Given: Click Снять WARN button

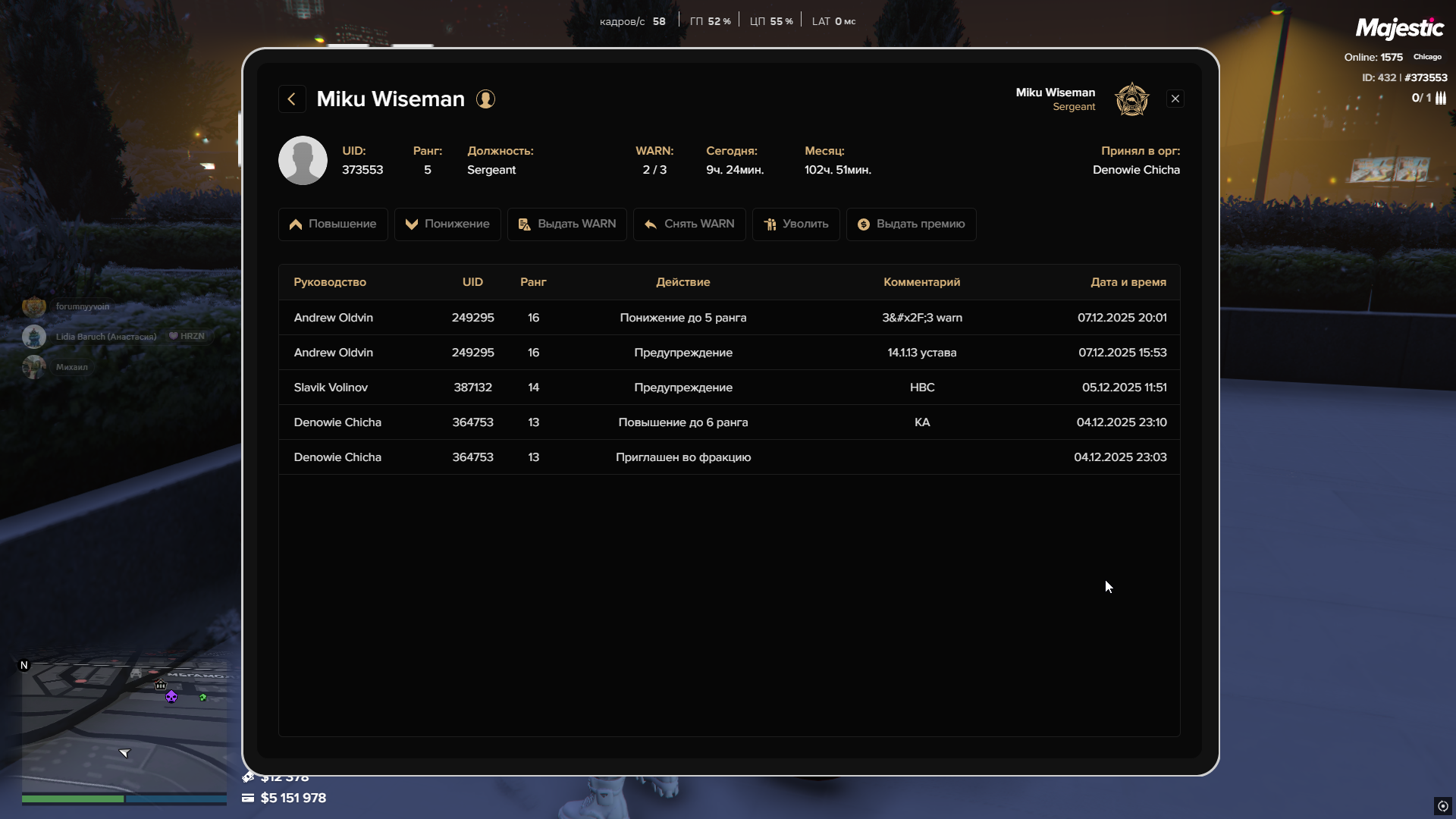Looking at the screenshot, I should pos(689,224).
